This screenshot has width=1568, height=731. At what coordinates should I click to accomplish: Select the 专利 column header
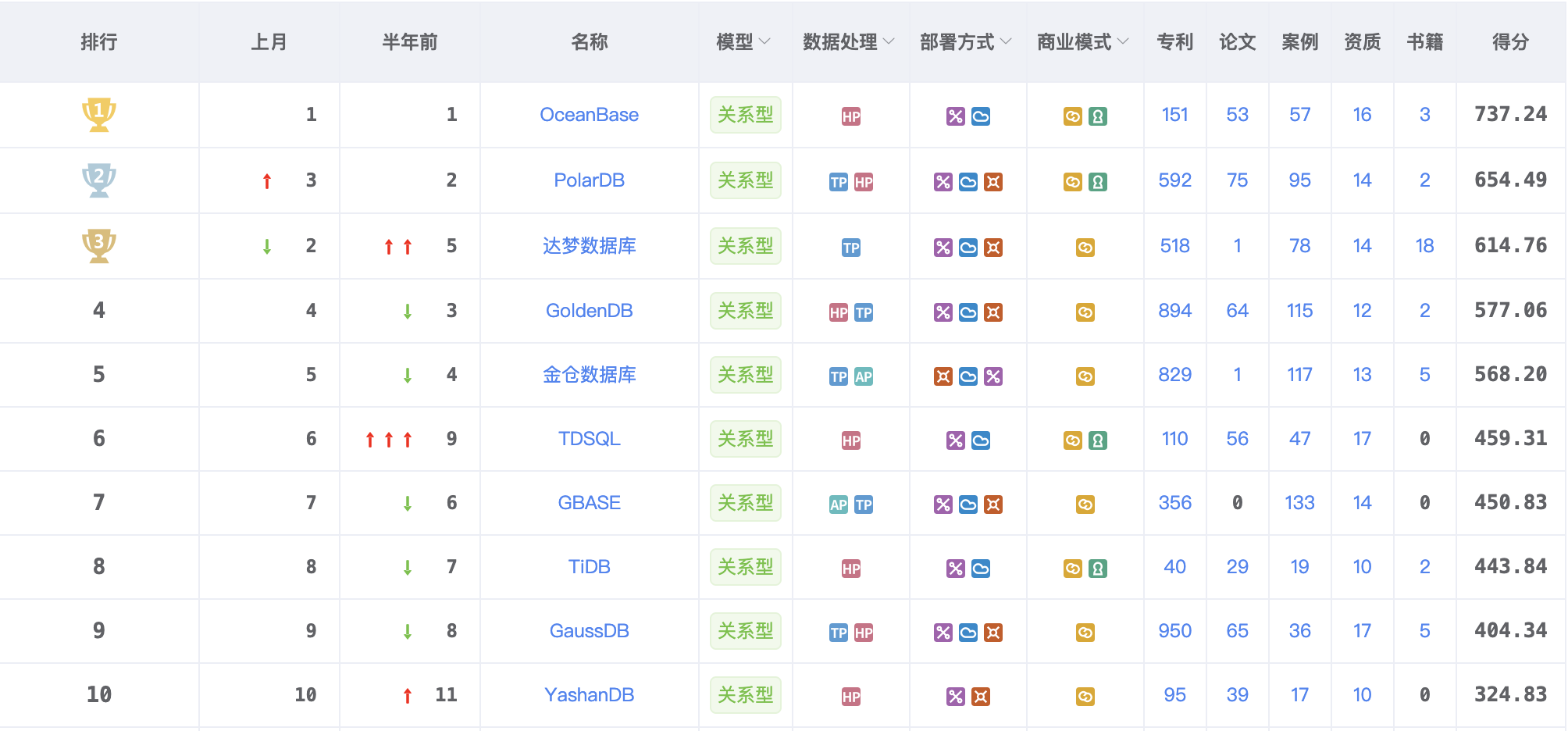point(1174,42)
